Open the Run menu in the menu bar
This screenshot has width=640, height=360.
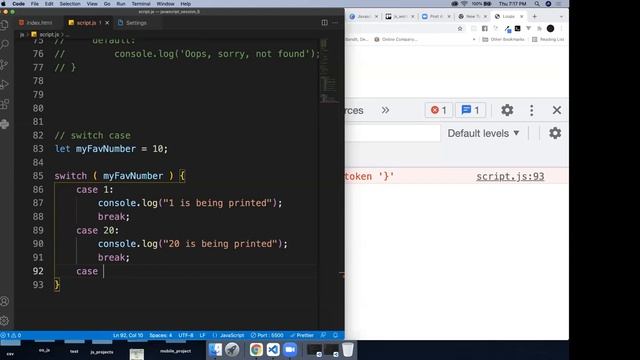click(x=121, y=4)
